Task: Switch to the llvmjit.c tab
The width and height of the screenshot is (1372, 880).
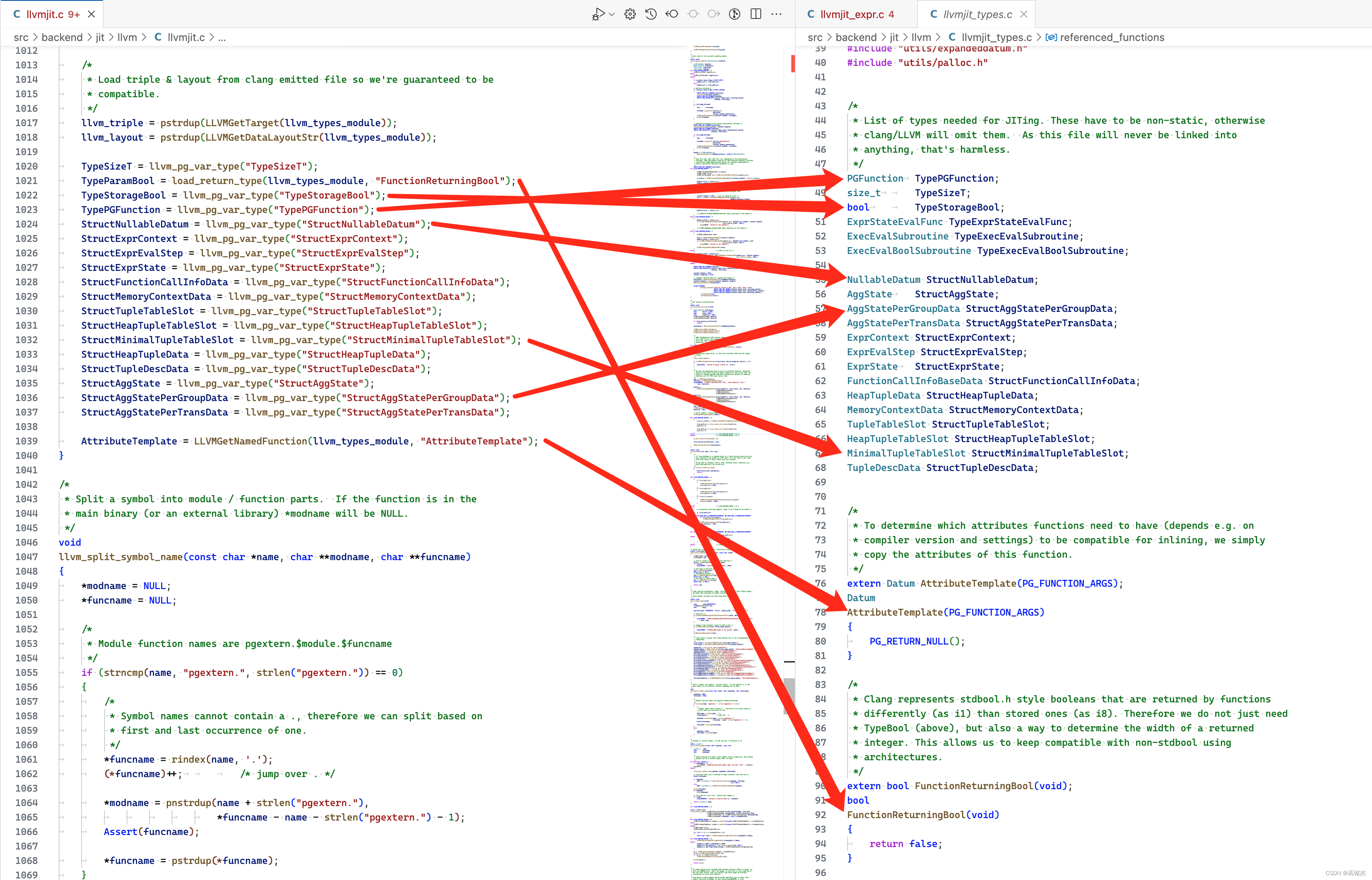Action: click(x=52, y=14)
